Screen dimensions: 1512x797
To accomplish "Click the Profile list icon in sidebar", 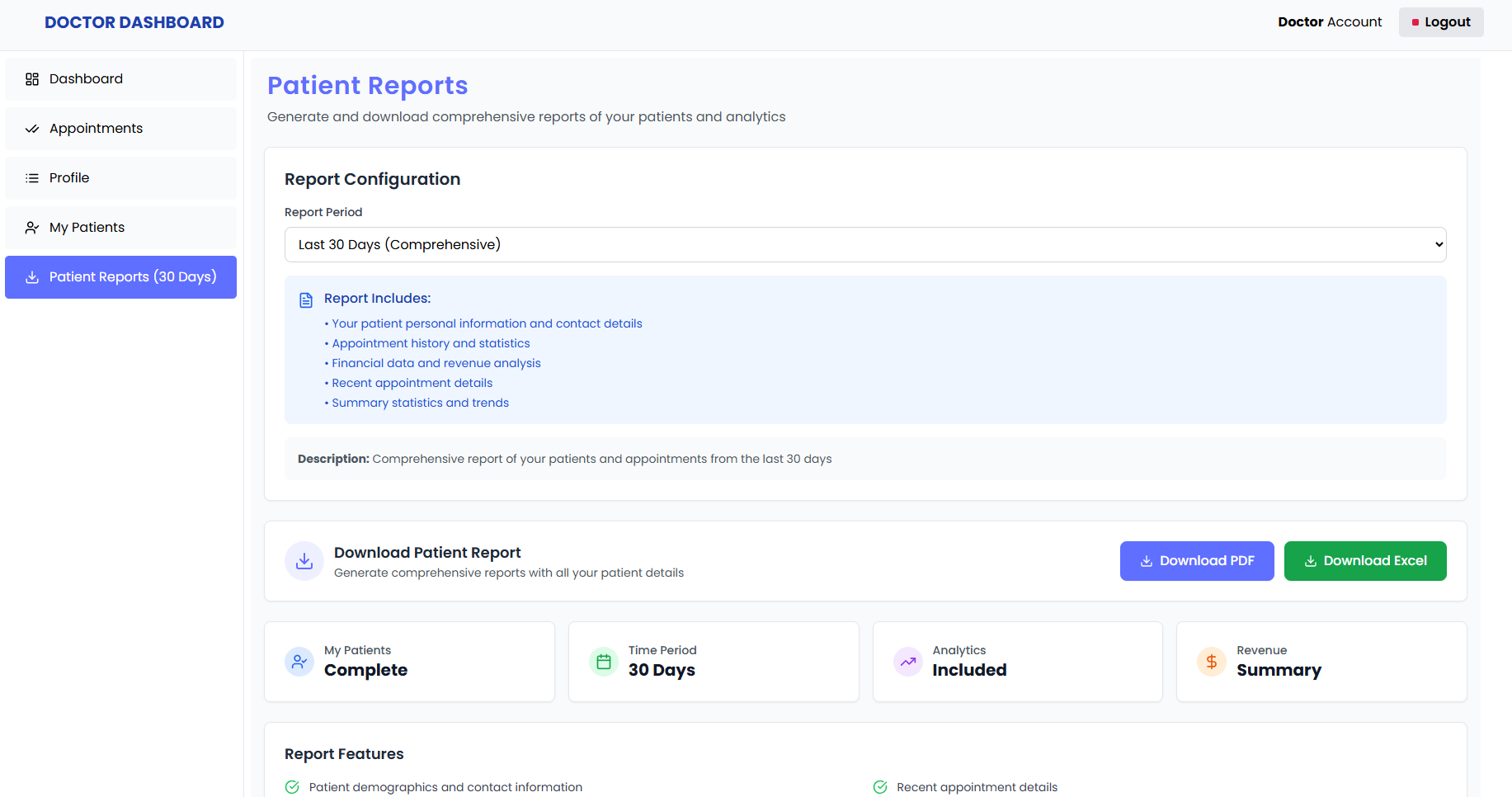I will pos(32,178).
